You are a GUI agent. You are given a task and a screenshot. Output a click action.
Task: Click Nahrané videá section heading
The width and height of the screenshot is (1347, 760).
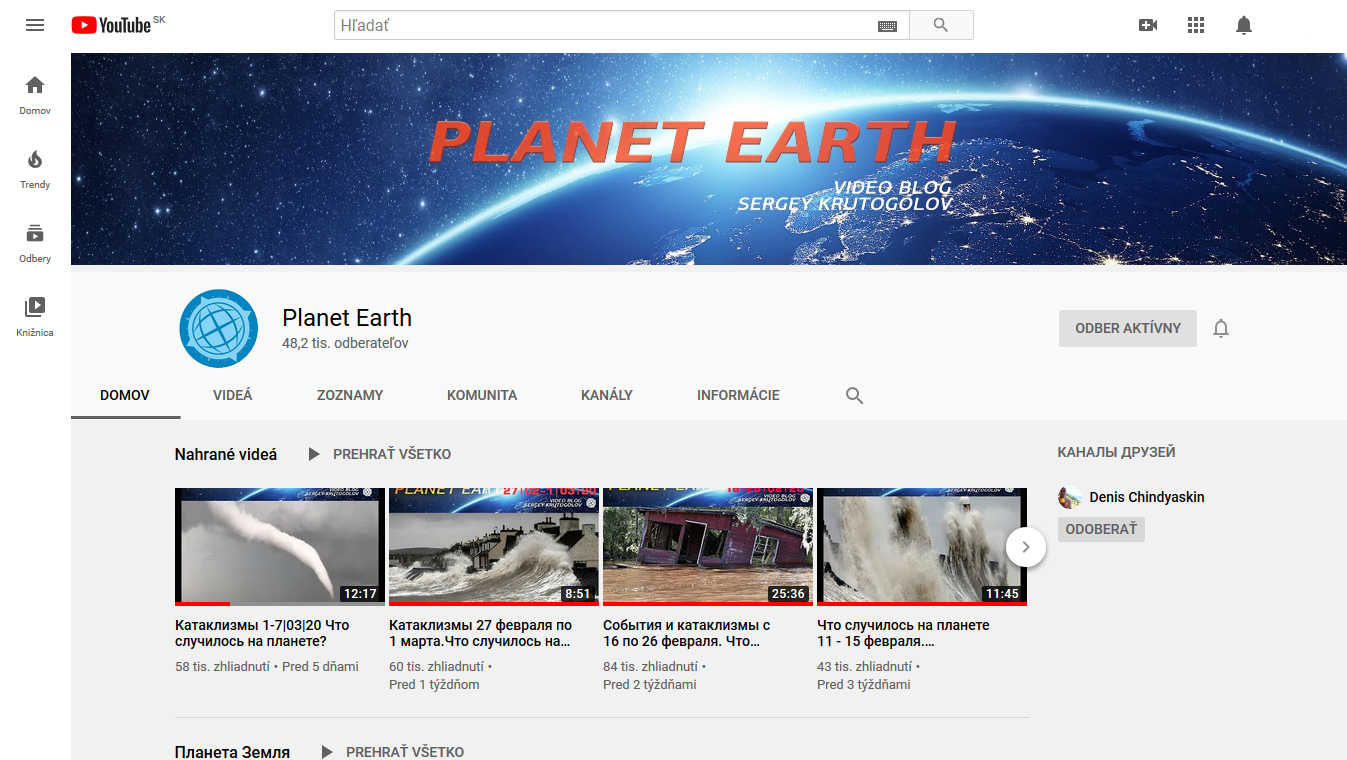click(x=226, y=454)
